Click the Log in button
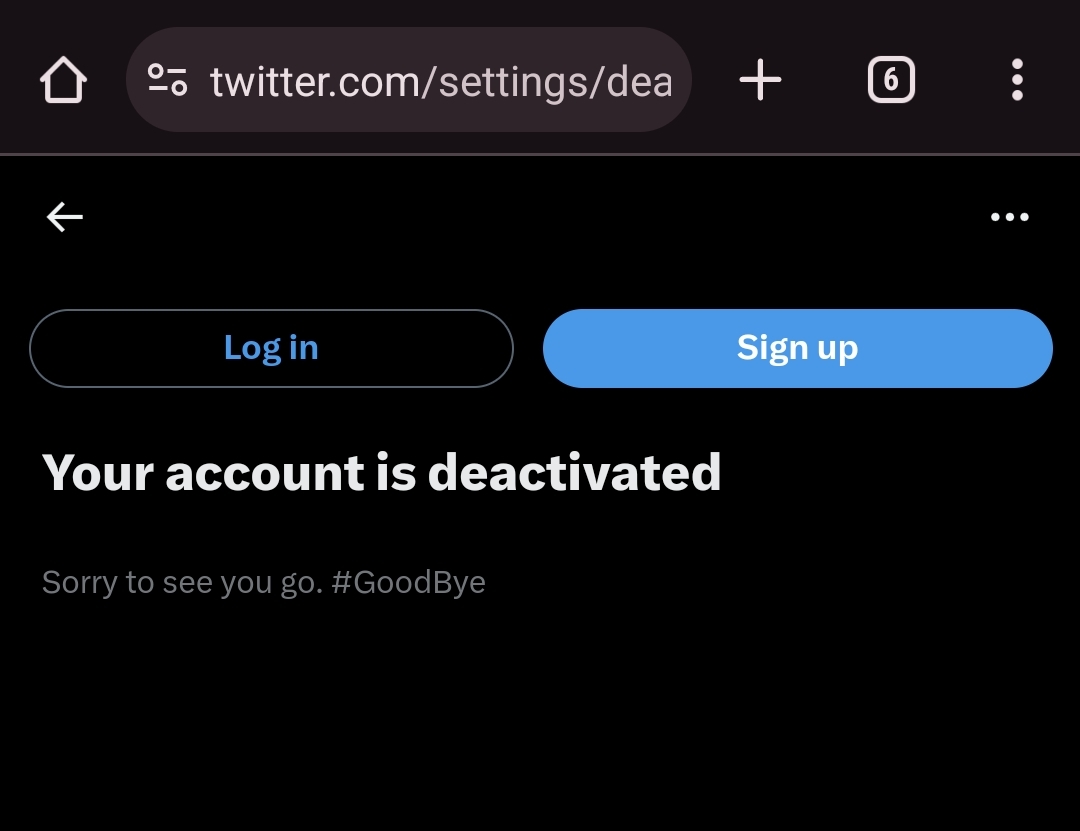The height and width of the screenshot is (831, 1080). (271, 348)
